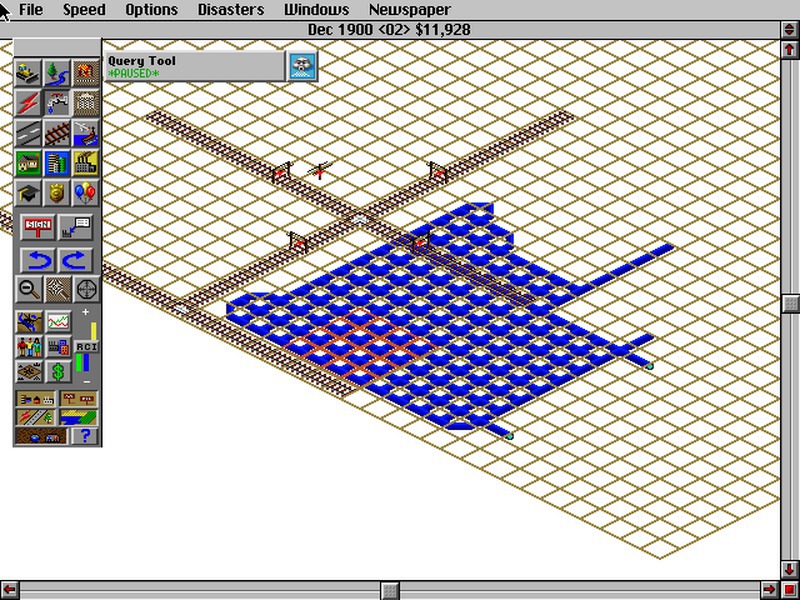Select the City services police badge tool
The width and height of the screenshot is (800, 600).
[57, 193]
